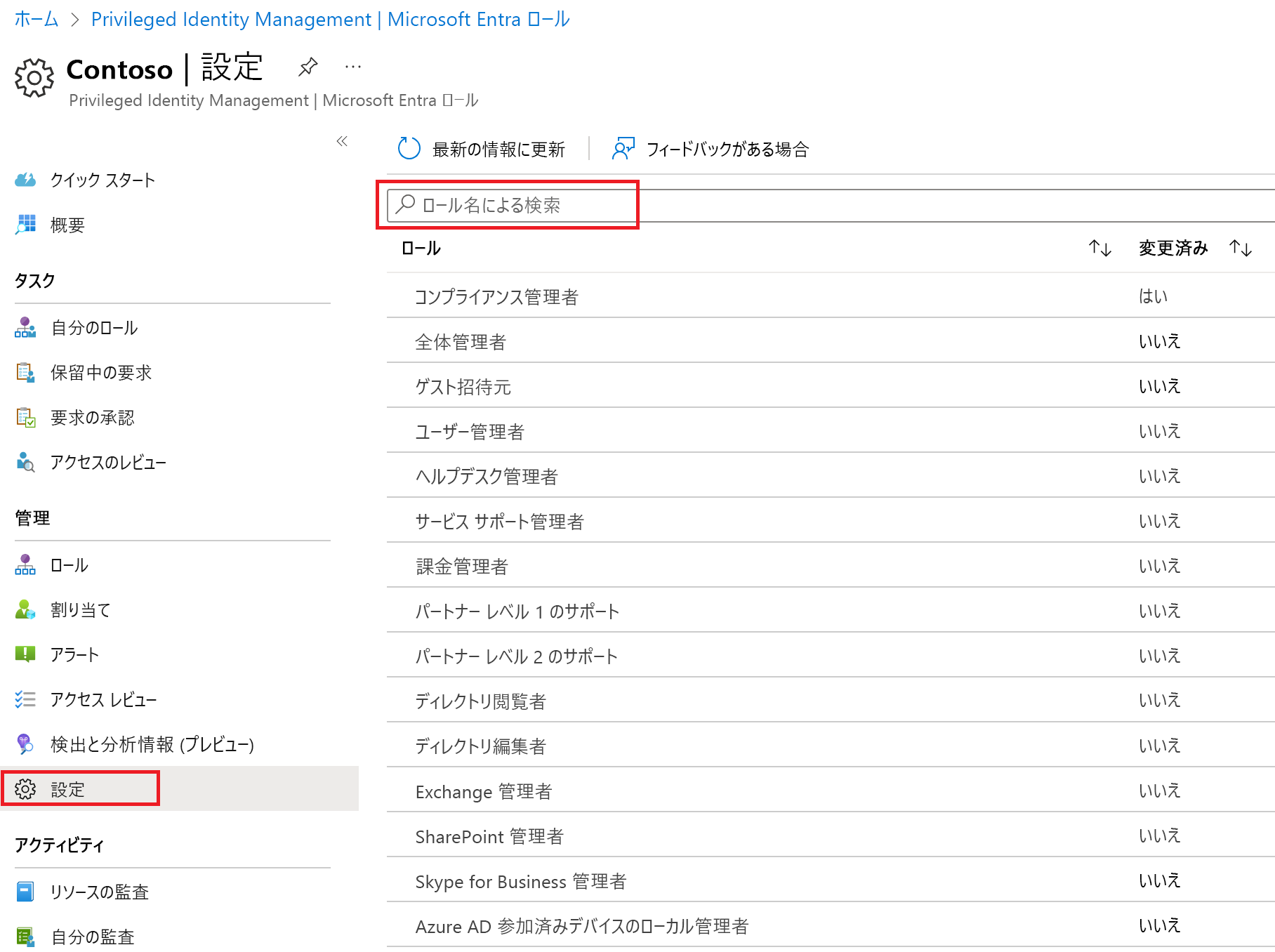Go to ホーム breadcrumb link
The image size is (1275, 952).
point(37,19)
